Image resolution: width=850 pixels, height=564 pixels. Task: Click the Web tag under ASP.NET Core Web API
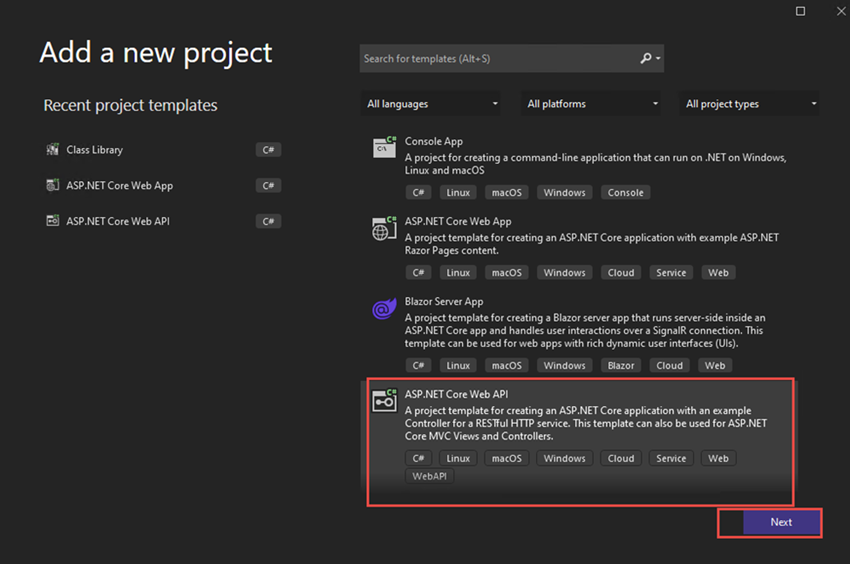(x=718, y=458)
